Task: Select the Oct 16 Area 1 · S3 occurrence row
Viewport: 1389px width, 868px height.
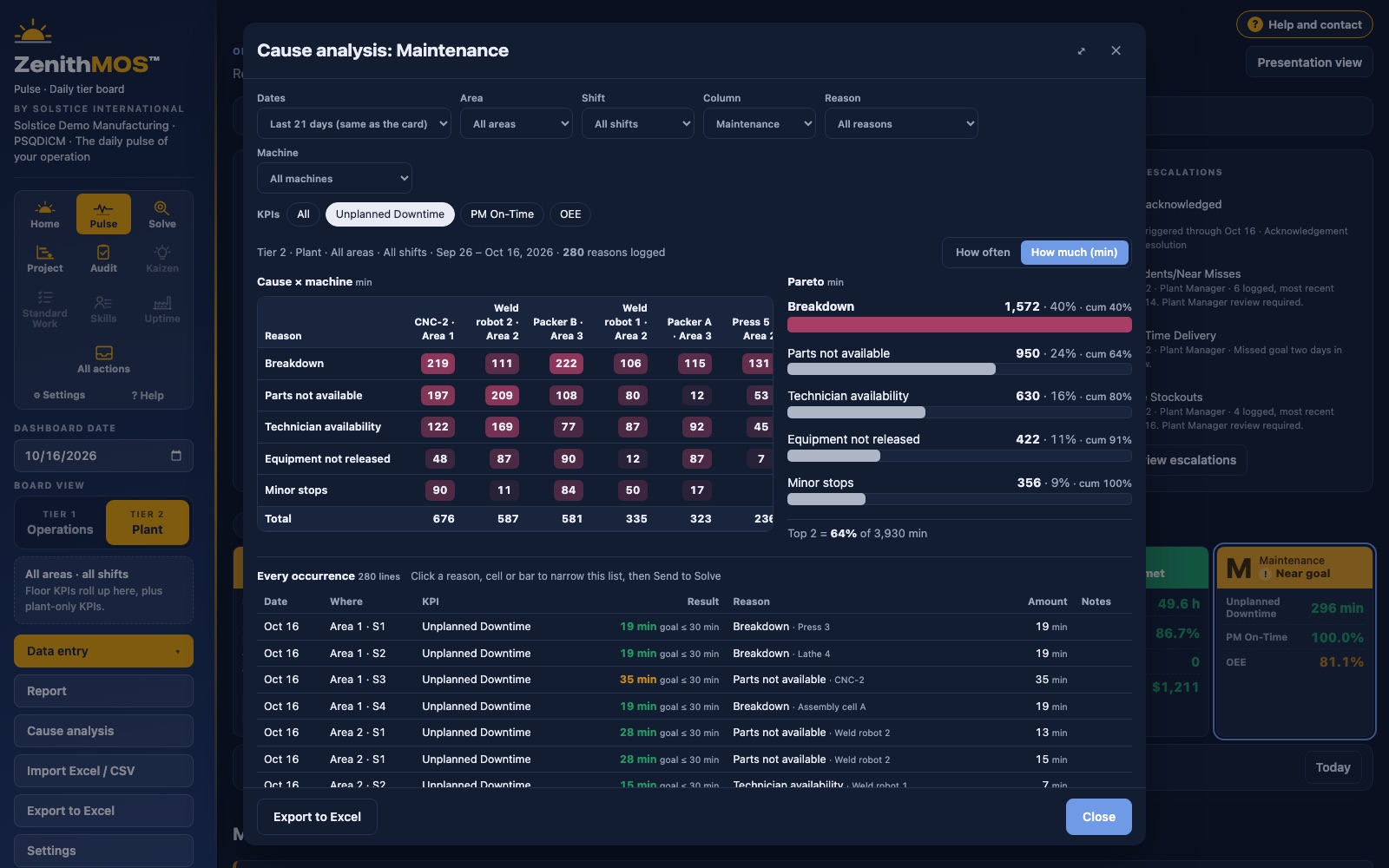Action: [694, 680]
